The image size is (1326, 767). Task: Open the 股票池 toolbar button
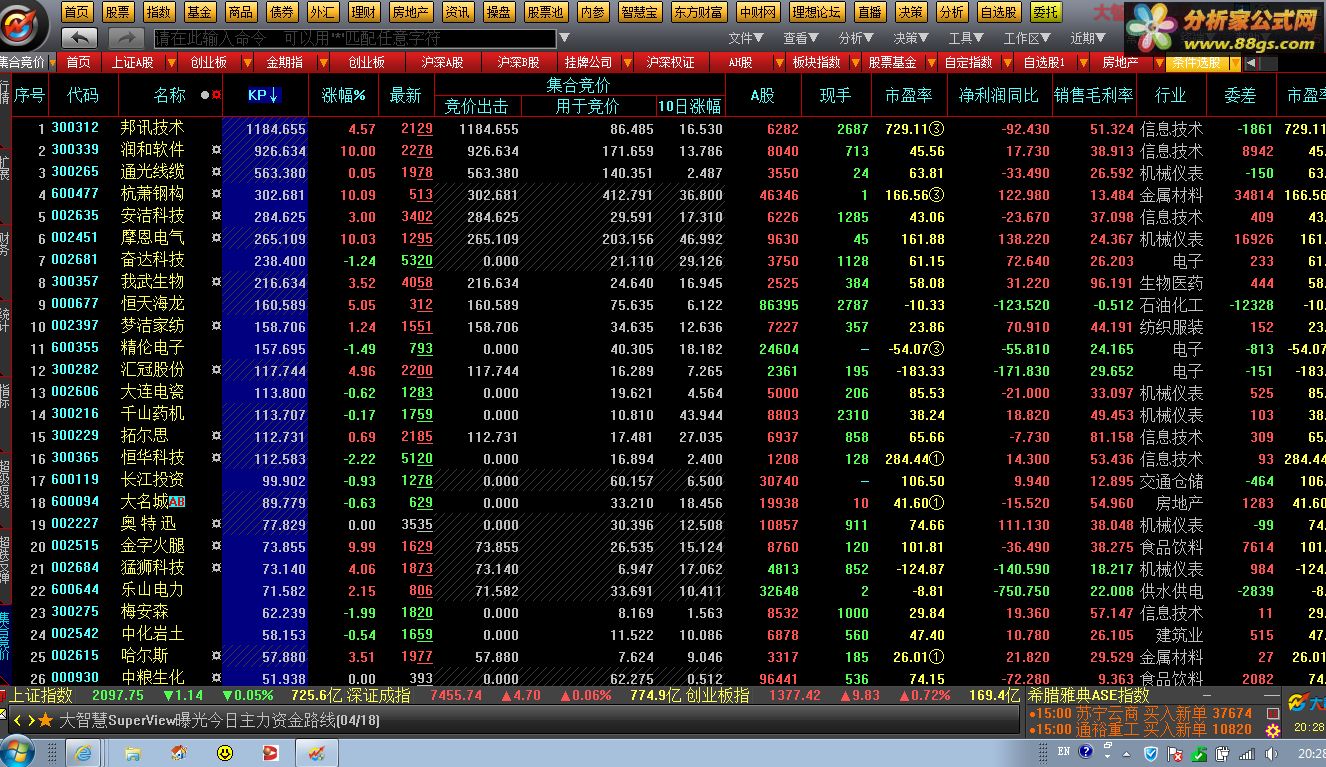click(x=546, y=12)
